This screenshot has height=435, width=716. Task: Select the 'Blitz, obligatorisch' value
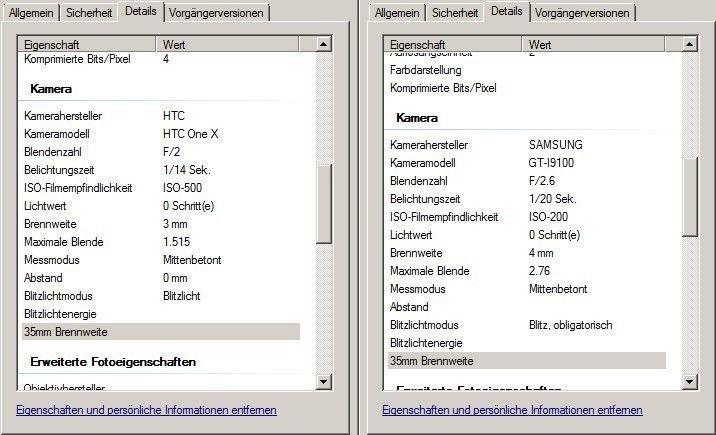coord(570,325)
